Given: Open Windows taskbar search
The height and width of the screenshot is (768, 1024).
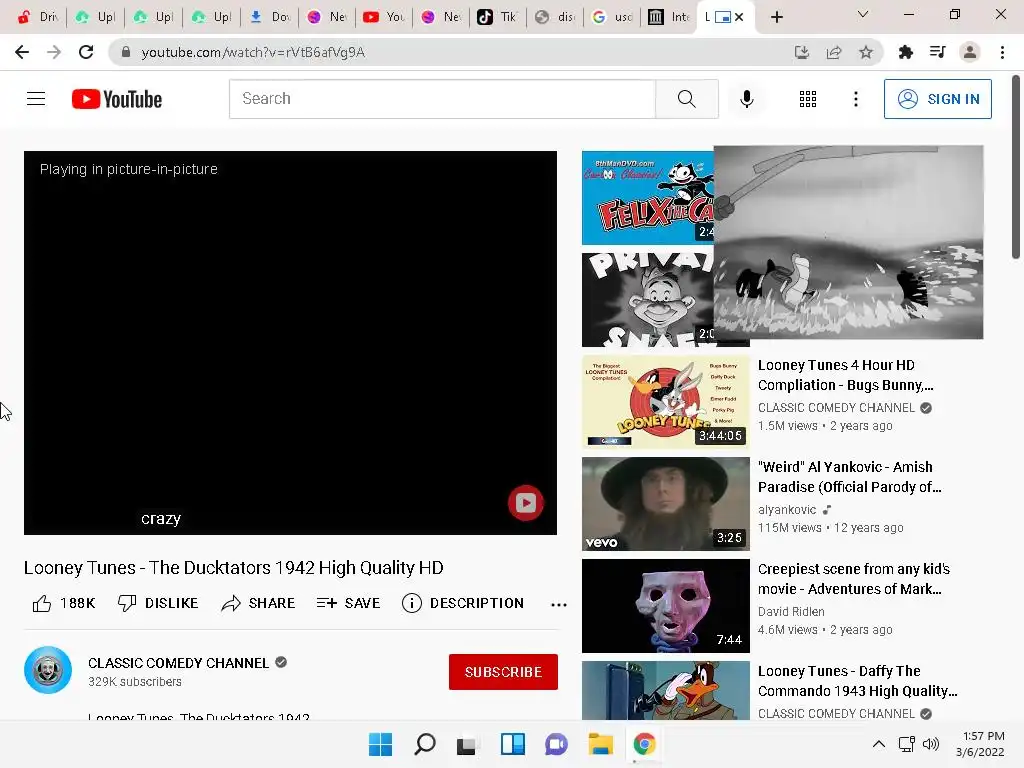Looking at the screenshot, I should (424, 744).
